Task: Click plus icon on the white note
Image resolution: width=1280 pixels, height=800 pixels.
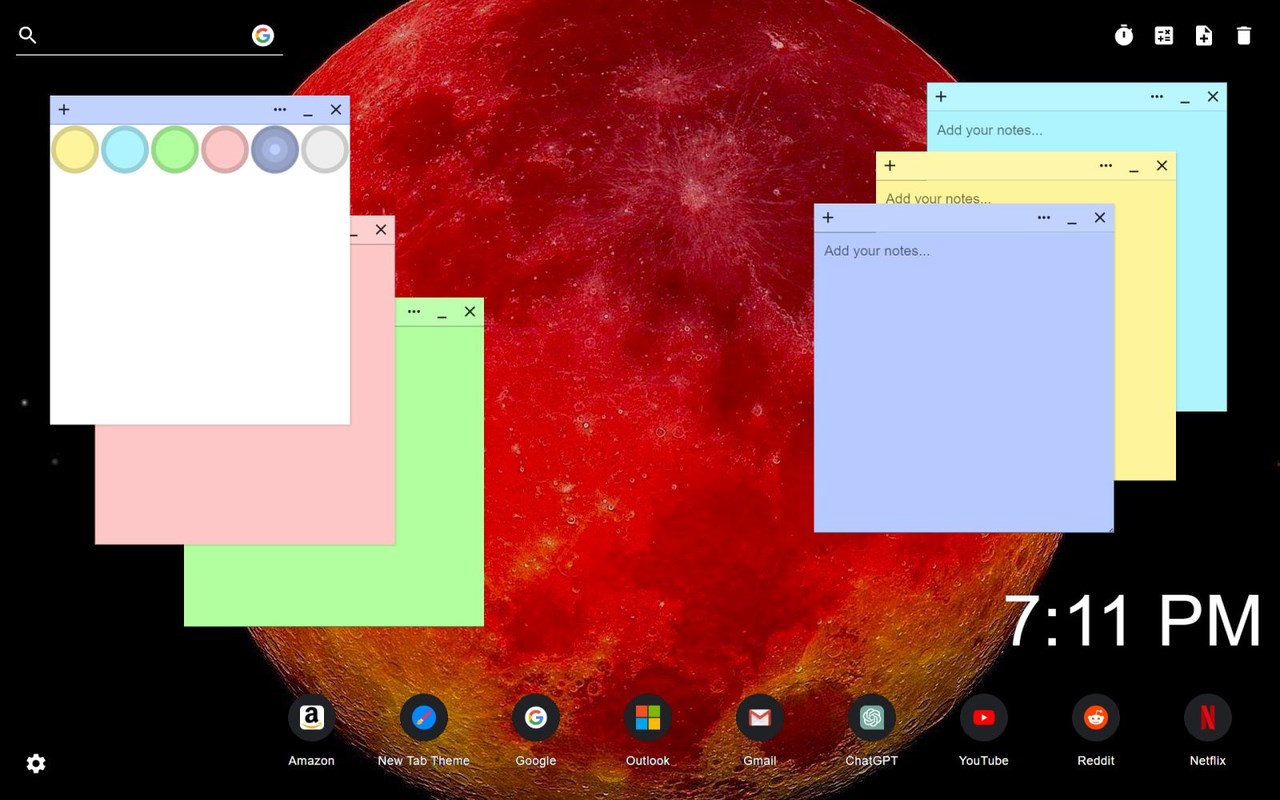Action: [64, 110]
